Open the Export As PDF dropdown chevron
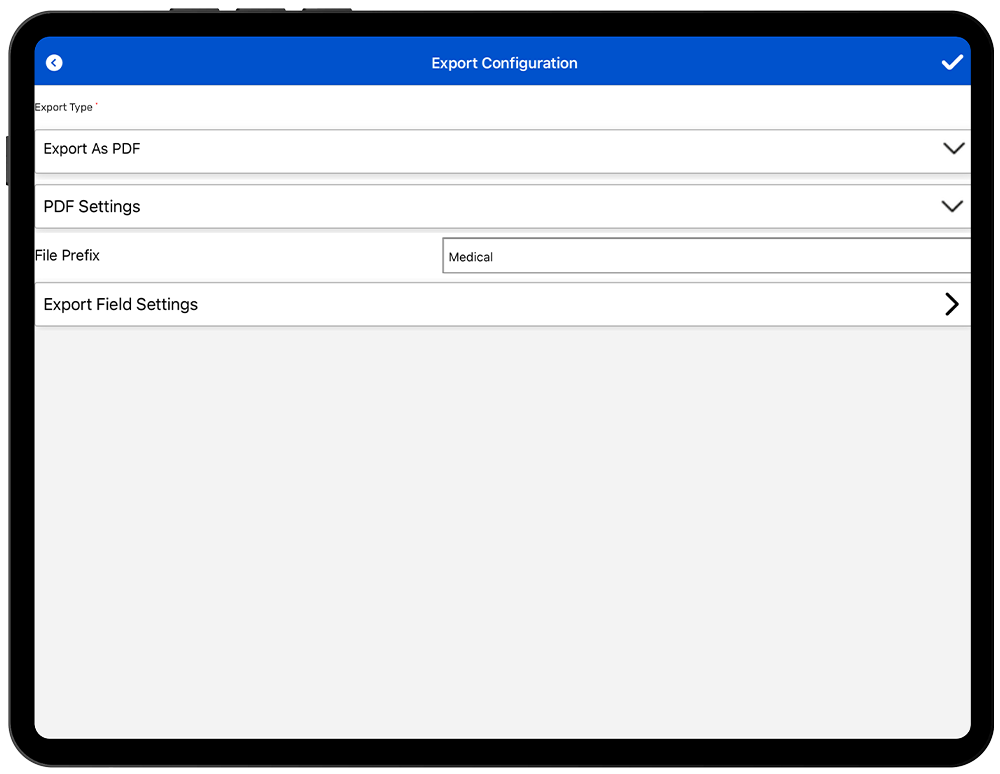1000x774 pixels. pos(953,149)
